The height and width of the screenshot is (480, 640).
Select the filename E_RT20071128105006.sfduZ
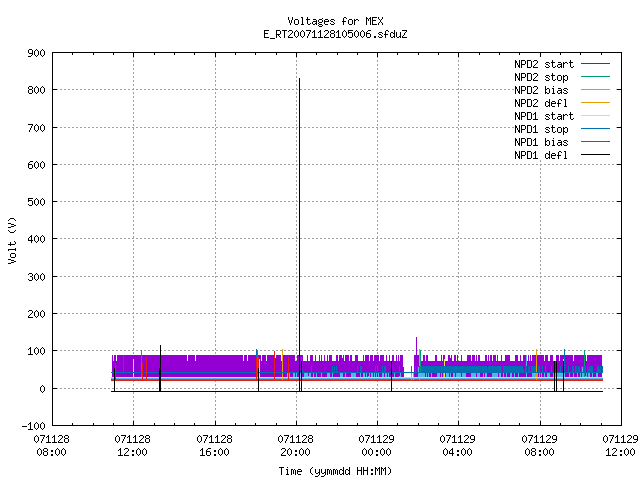(x=335, y=34)
